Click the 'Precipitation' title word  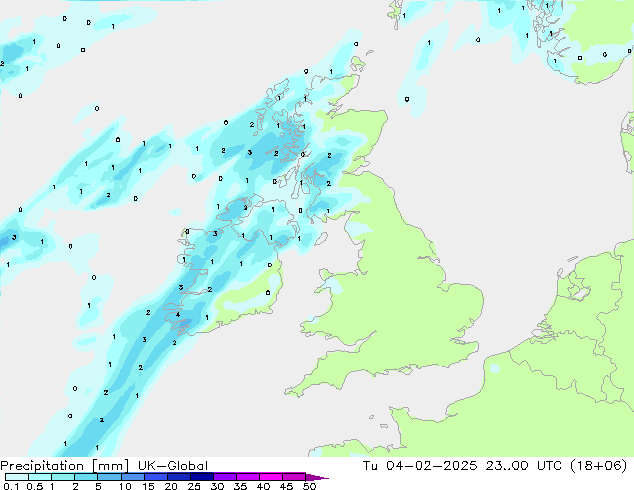(42, 466)
